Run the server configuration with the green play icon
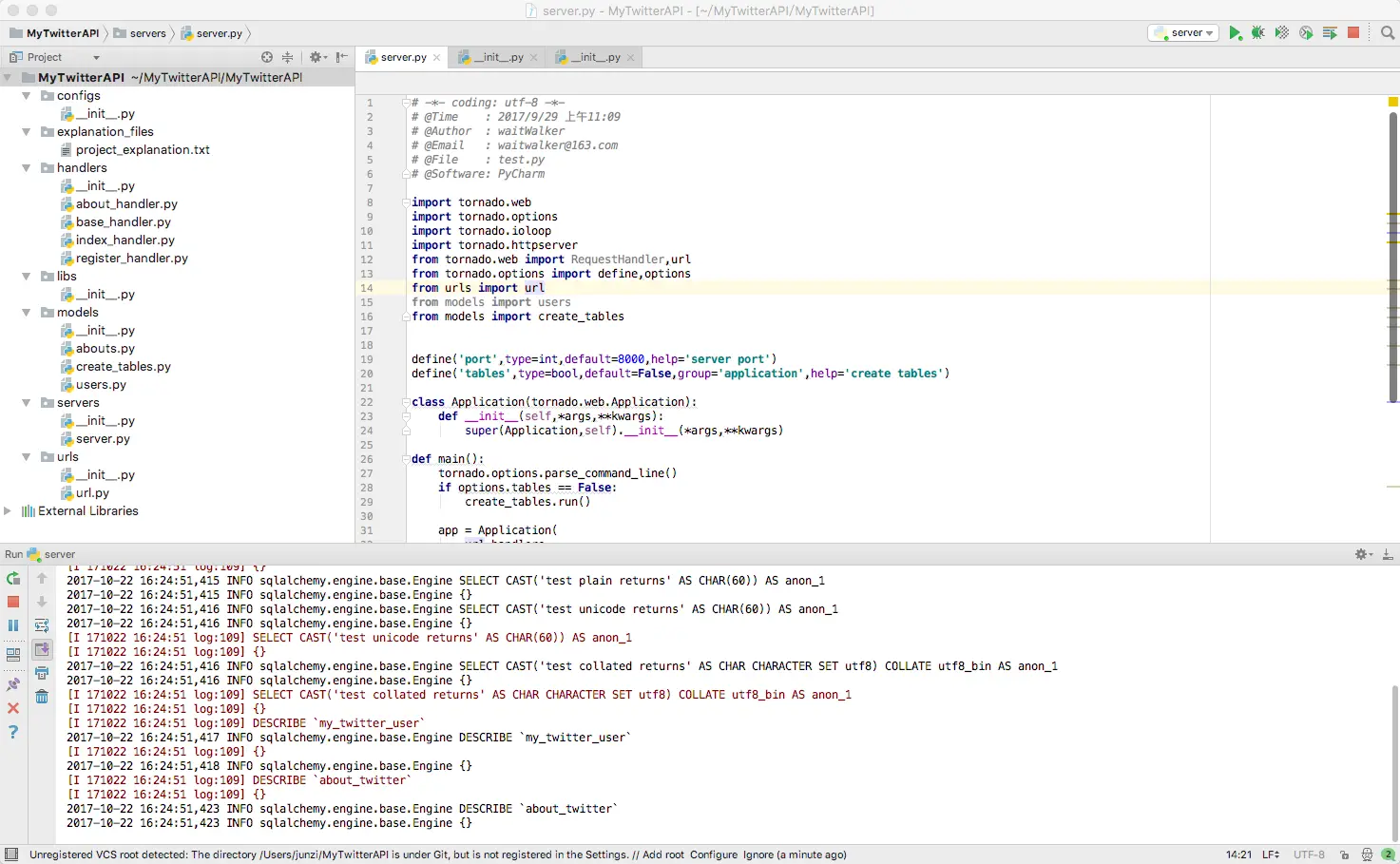The height and width of the screenshot is (864, 1400). tap(1235, 33)
